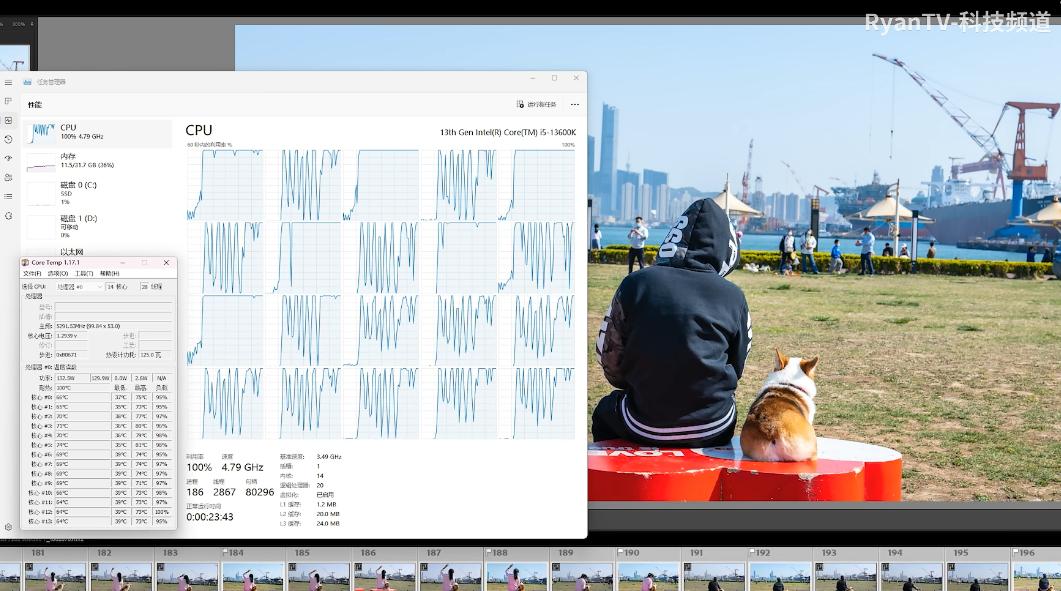Open the Options menu in Core Temp

pyautogui.click(x=58, y=273)
